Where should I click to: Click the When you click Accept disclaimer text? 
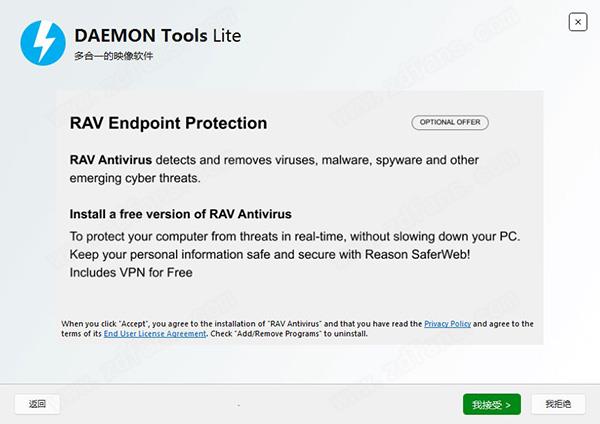297,329
